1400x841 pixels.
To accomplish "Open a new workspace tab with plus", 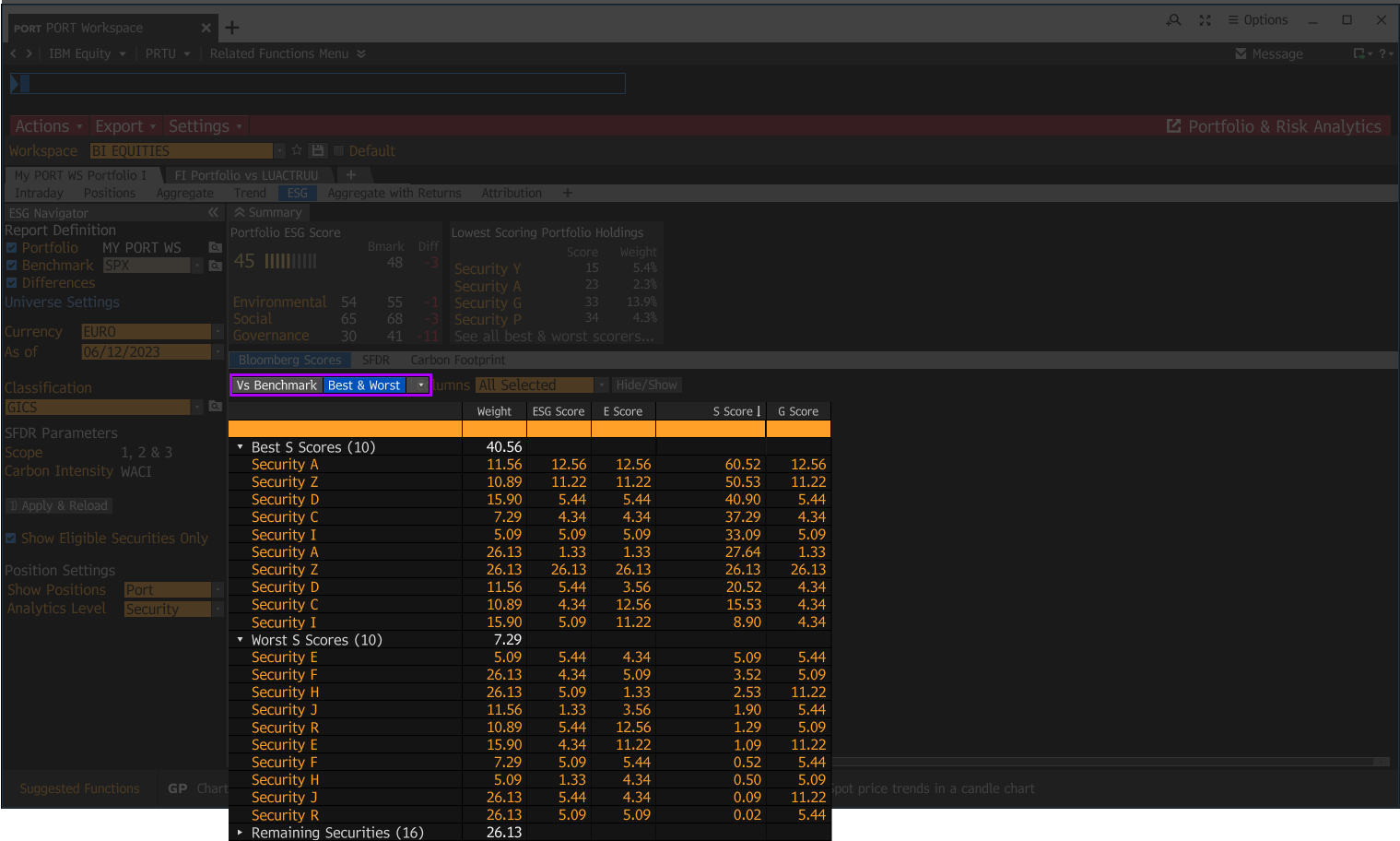I will coord(232,28).
